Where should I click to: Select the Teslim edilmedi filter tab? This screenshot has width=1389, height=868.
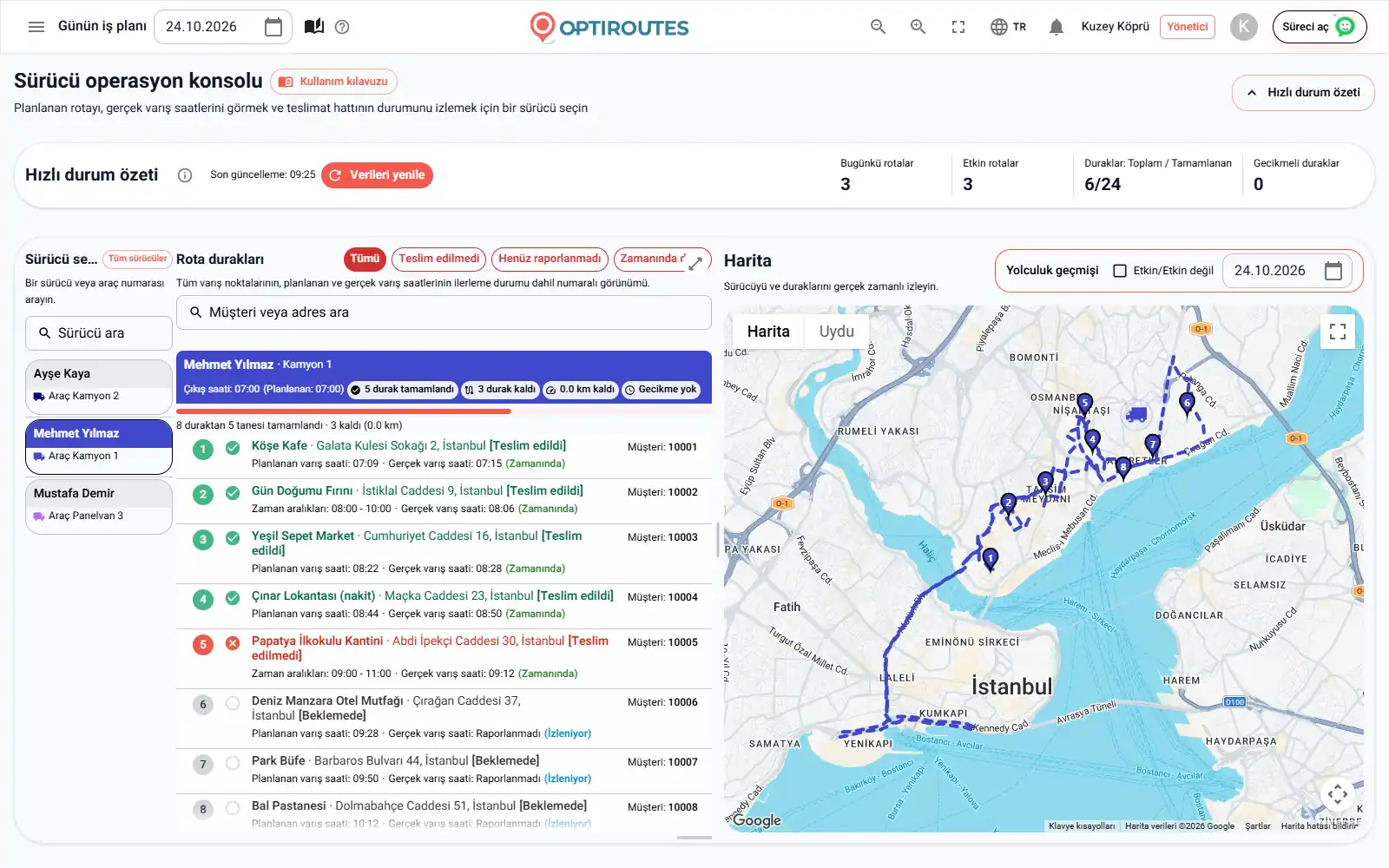click(438, 259)
